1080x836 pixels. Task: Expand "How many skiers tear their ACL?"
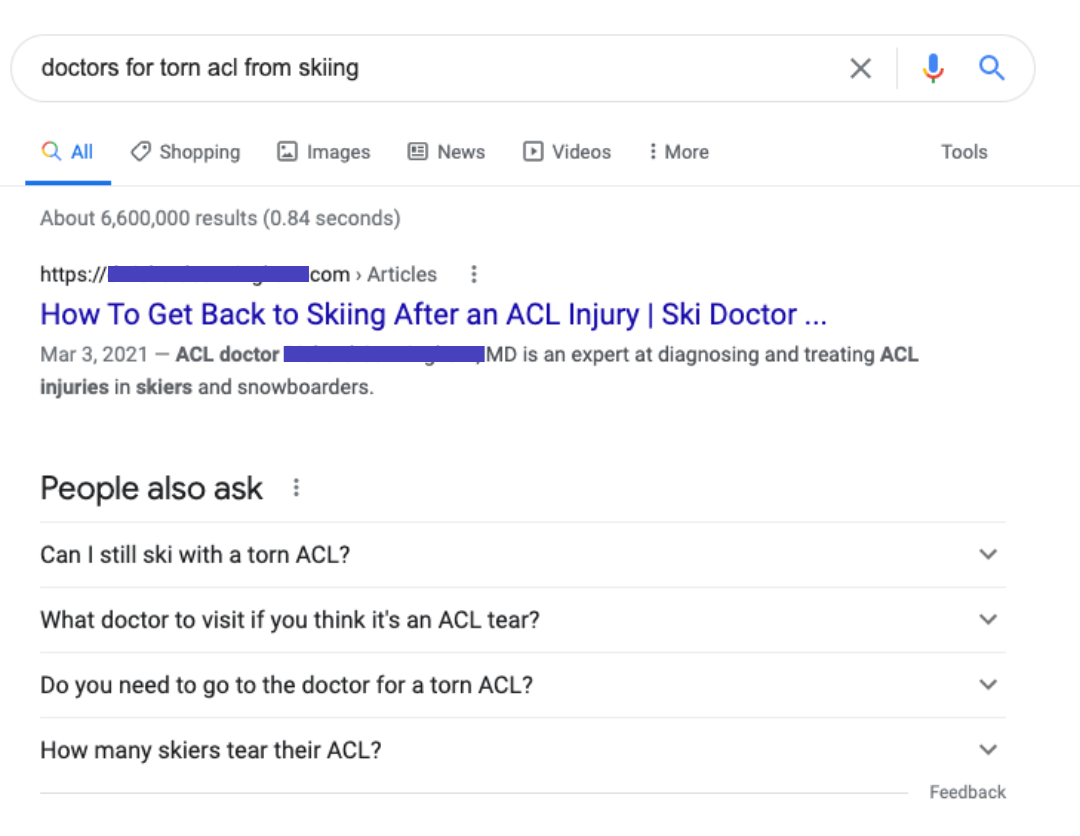[x=988, y=750]
